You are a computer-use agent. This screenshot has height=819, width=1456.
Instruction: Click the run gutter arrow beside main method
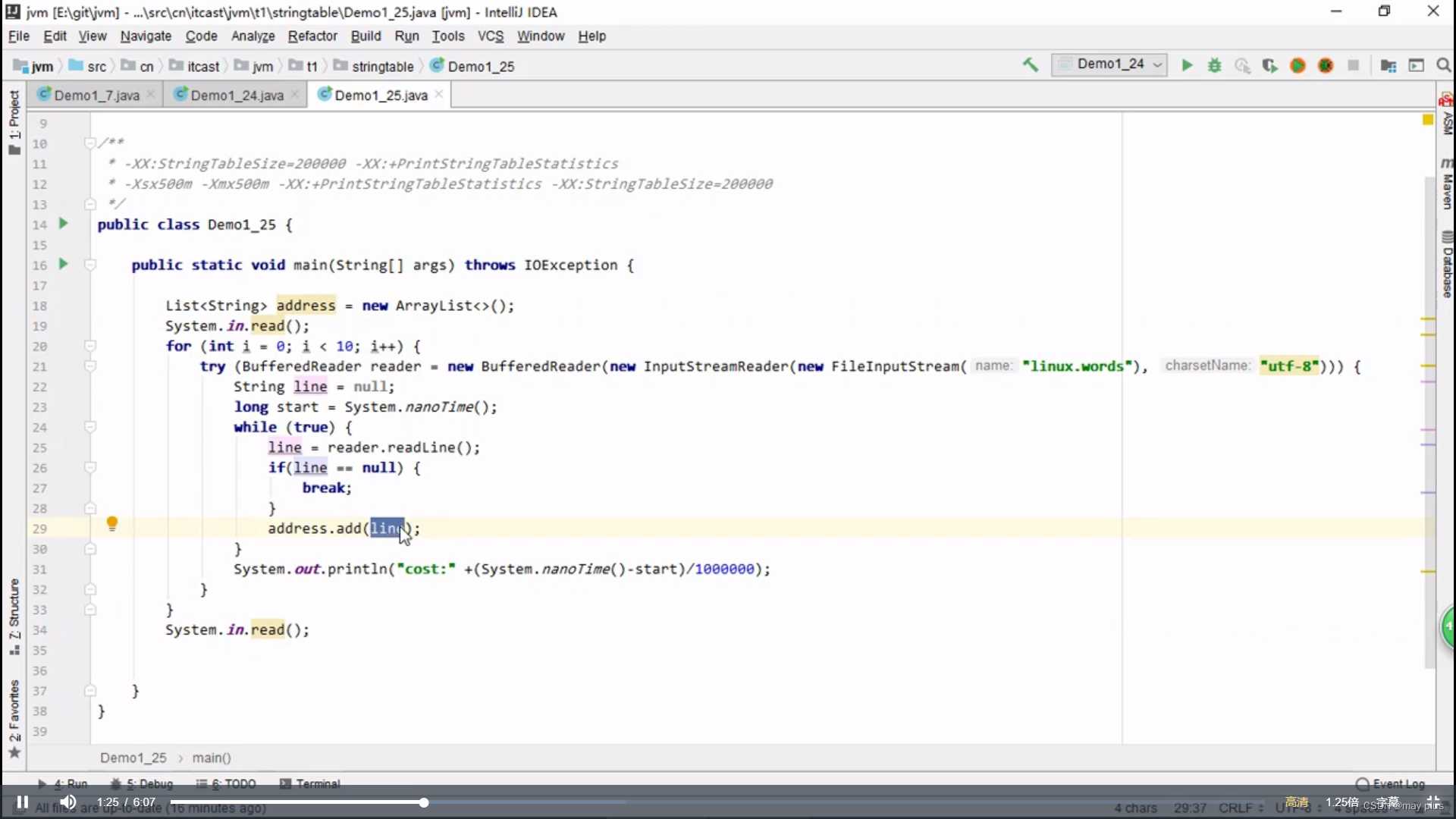(x=64, y=264)
